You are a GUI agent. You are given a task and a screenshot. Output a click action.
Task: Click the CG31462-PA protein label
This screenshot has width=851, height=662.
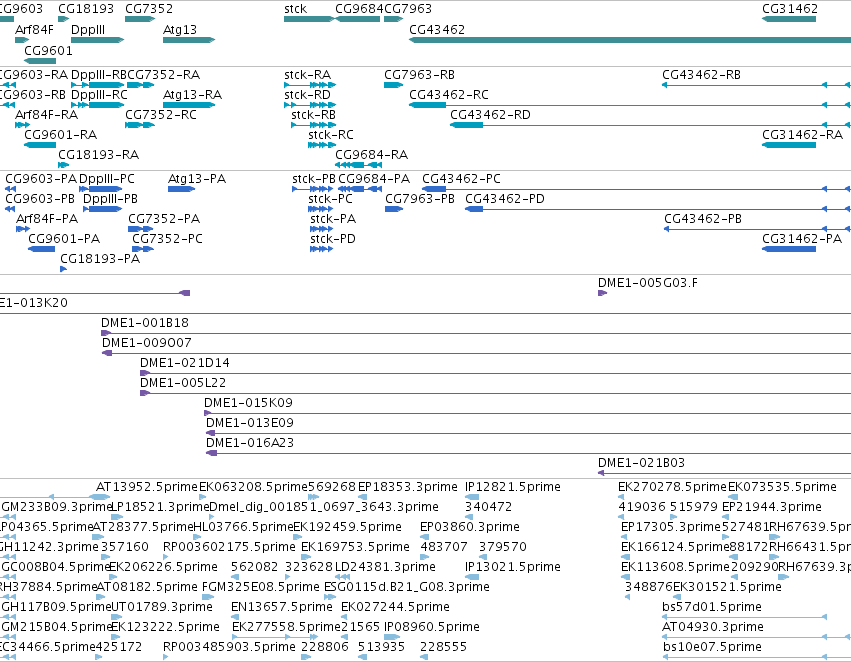[x=802, y=239]
